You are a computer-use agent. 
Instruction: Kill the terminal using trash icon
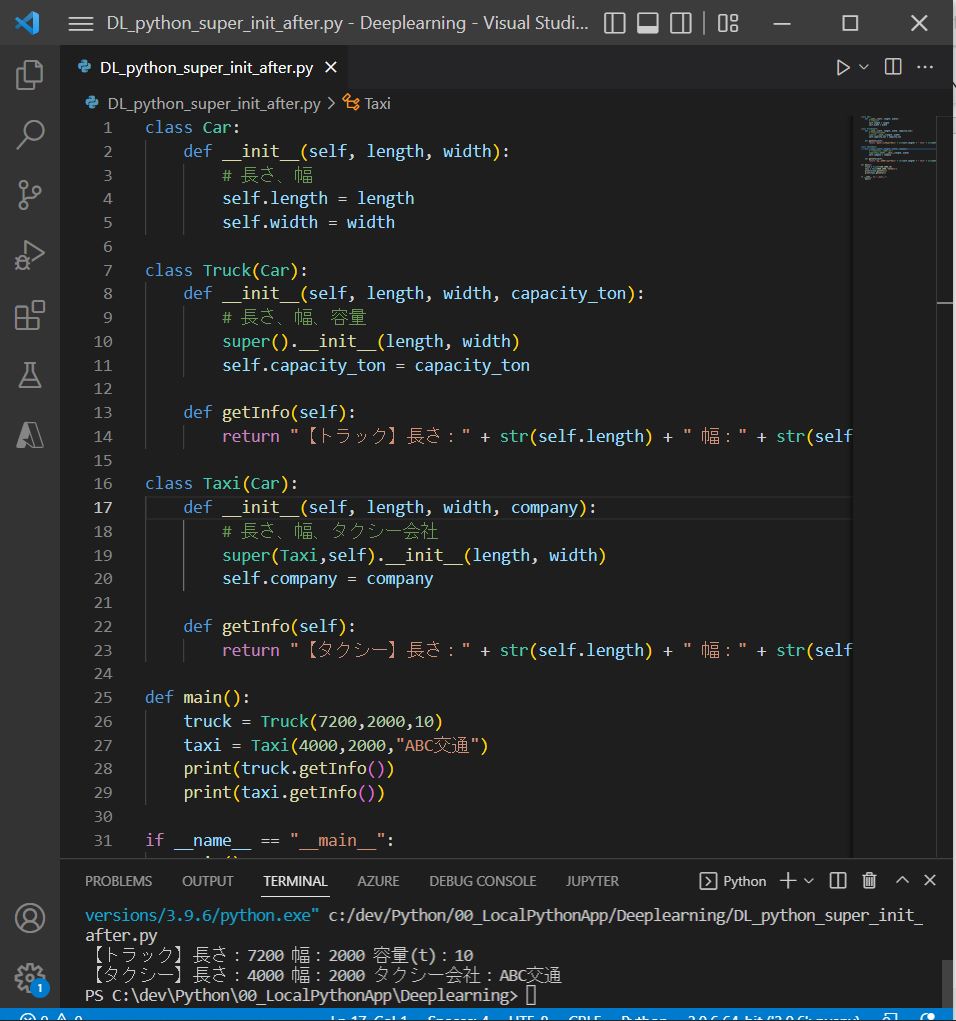click(869, 881)
